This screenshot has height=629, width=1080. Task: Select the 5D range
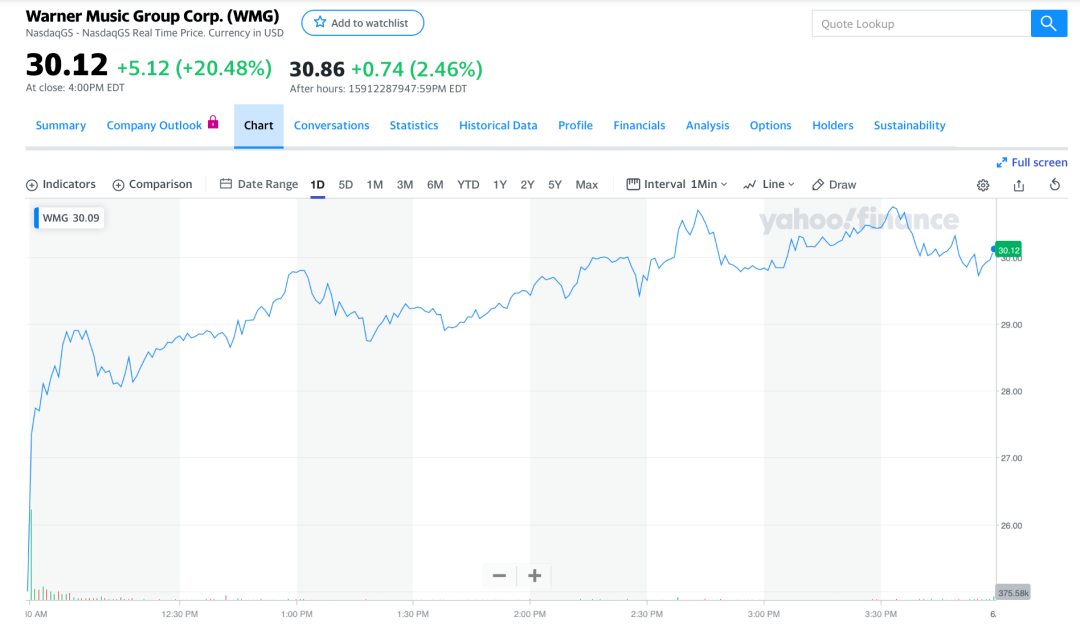click(346, 185)
